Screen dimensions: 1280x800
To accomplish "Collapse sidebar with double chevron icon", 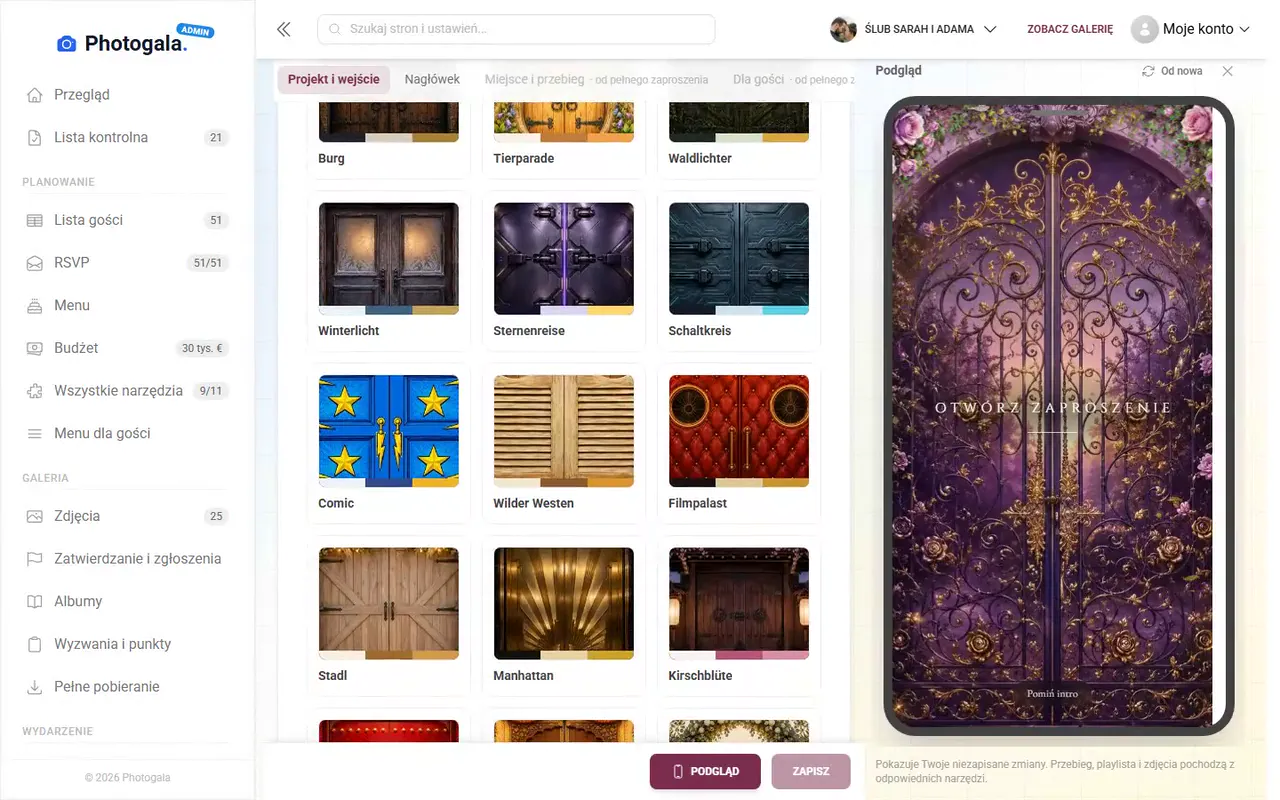I will [x=284, y=29].
